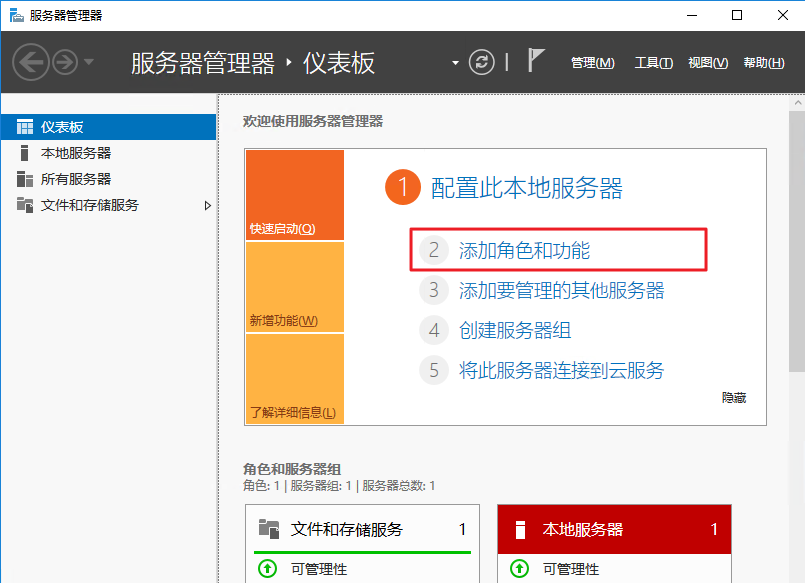Select 本地服务器 in the left sidebar
The width and height of the screenshot is (805, 583).
pos(109,153)
